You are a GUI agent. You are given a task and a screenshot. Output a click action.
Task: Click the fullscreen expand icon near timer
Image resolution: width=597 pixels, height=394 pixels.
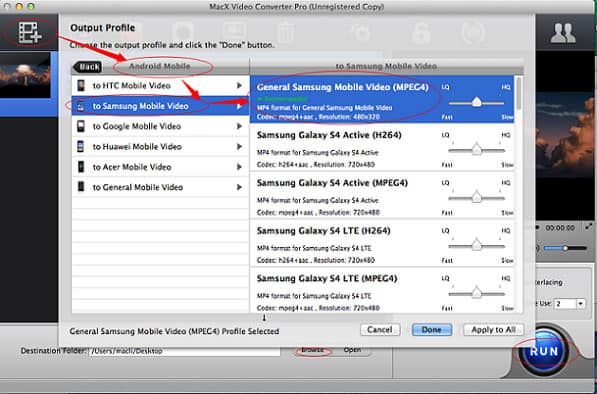[x=589, y=227]
